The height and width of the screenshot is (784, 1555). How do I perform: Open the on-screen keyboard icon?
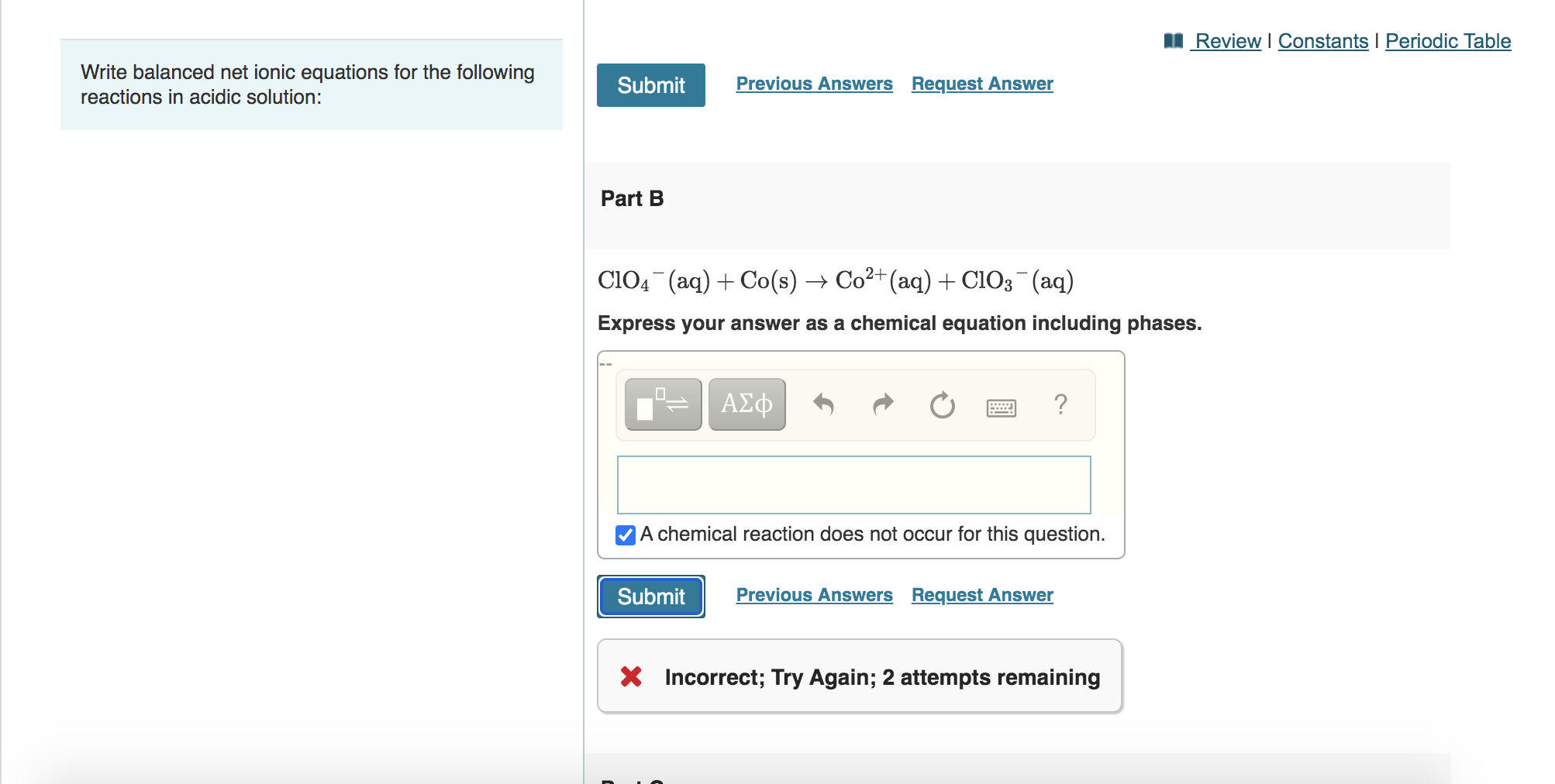[1002, 407]
